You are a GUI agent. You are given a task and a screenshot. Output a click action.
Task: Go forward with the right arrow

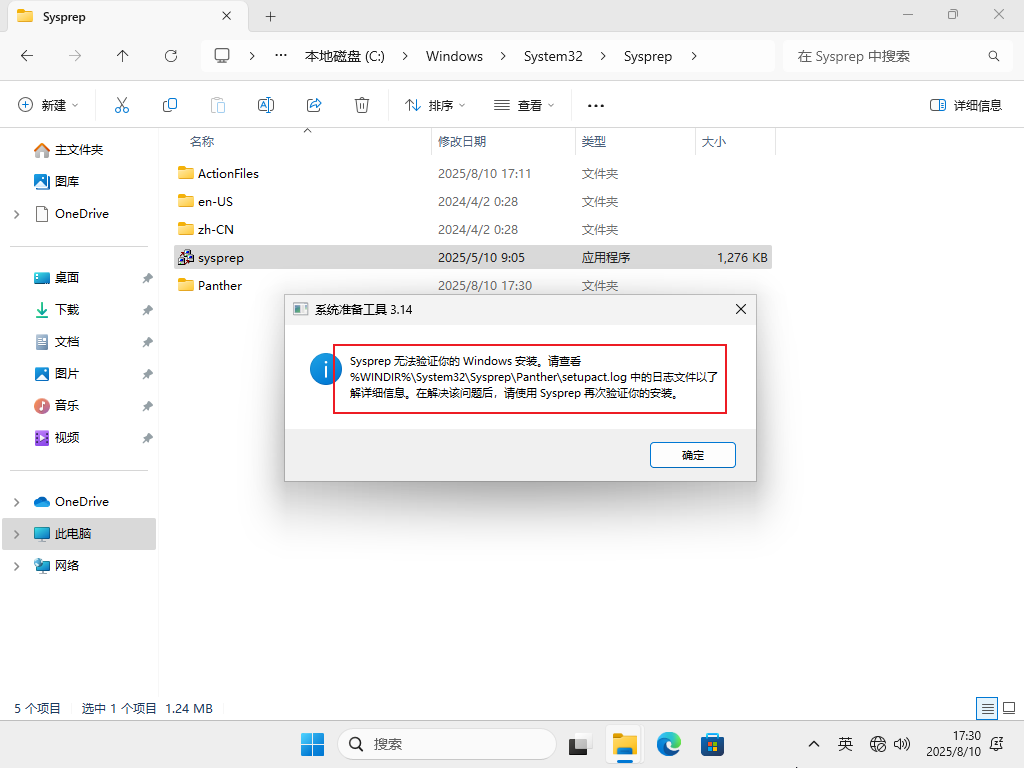click(x=75, y=56)
